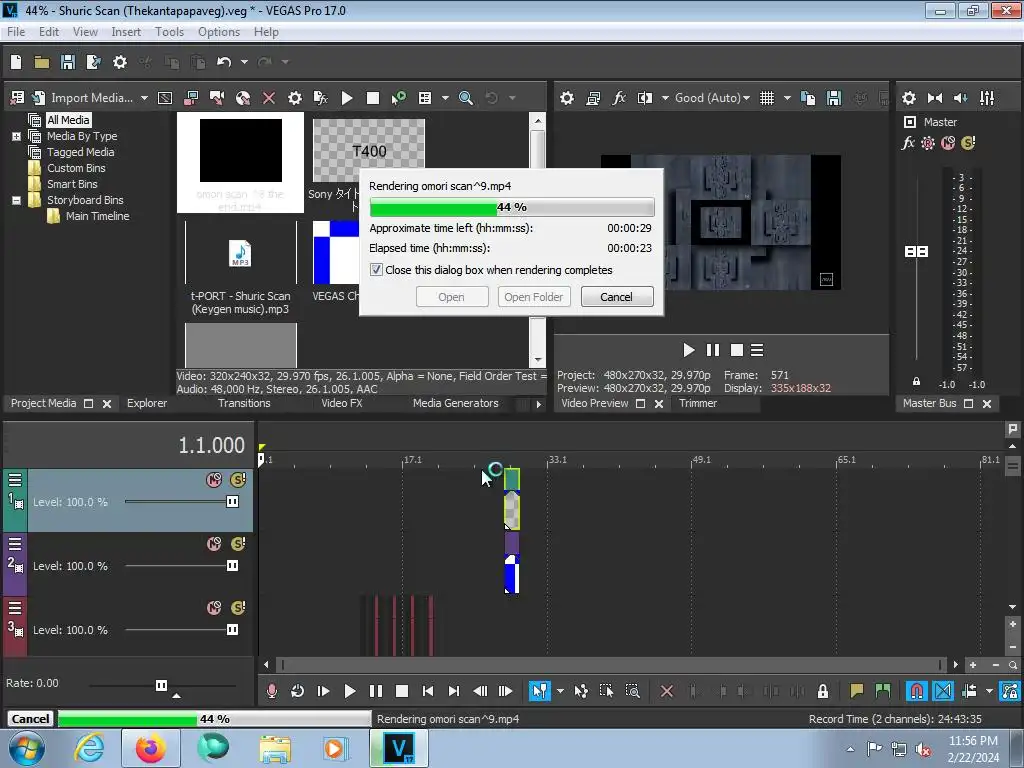Stop media preview in Project Media toolbar
This screenshot has height=768, width=1024.
click(373, 98)
